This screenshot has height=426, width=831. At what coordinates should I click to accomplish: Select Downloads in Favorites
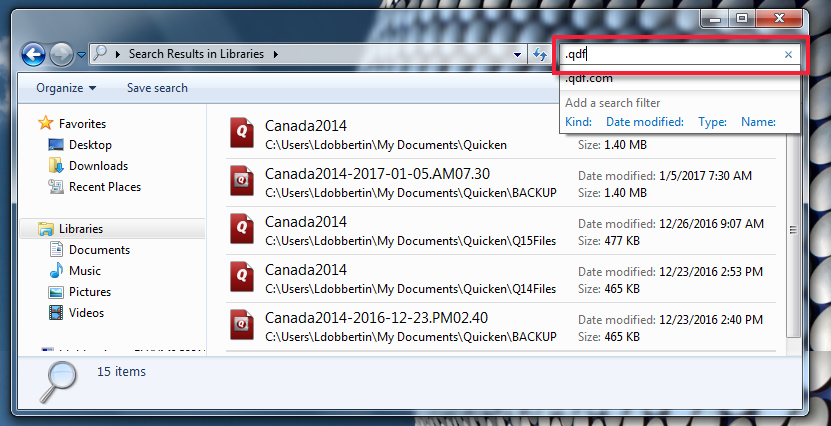96,166
